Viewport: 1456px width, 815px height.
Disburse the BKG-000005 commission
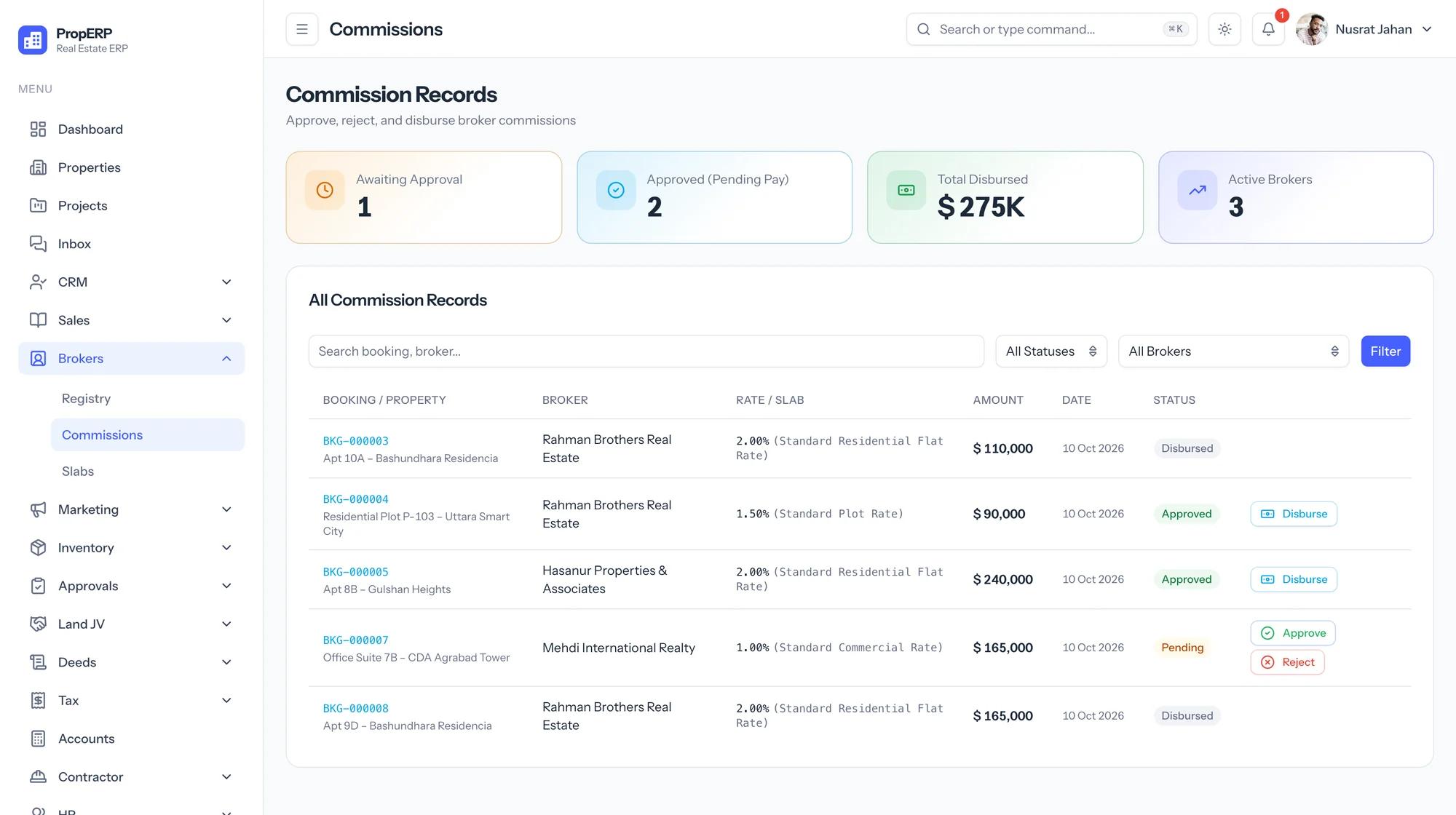[1294, 579]
